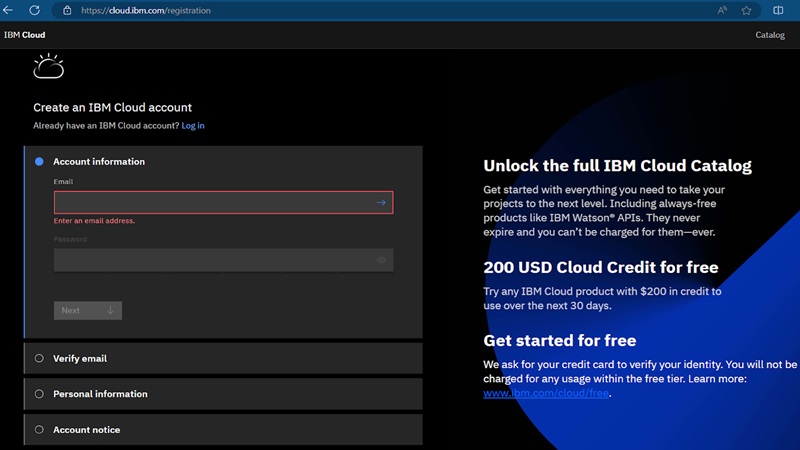Toggle password visibility eye icon
This screenshot has height=450, width=800.
[x=381, y=260]
